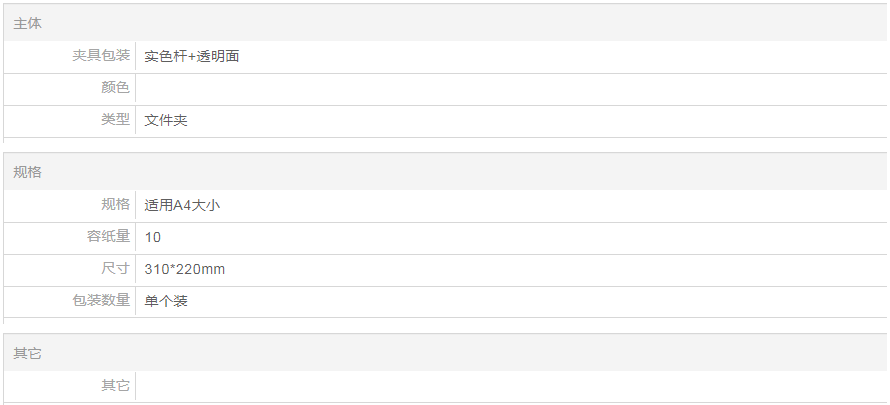Click the 220mm part of the size value
The width and height of the screenshot is (890, 405).
click(205, 269)
